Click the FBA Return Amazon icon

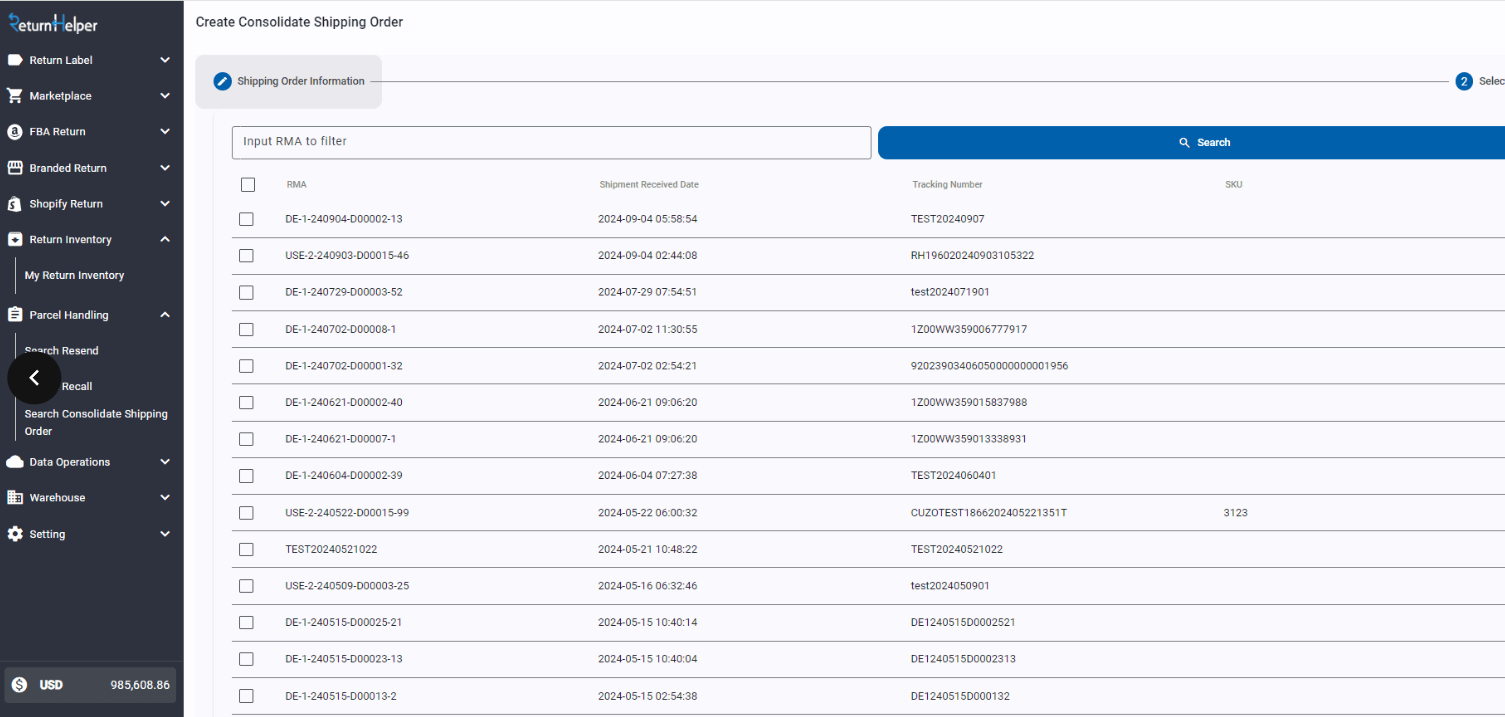coord(15,132)
